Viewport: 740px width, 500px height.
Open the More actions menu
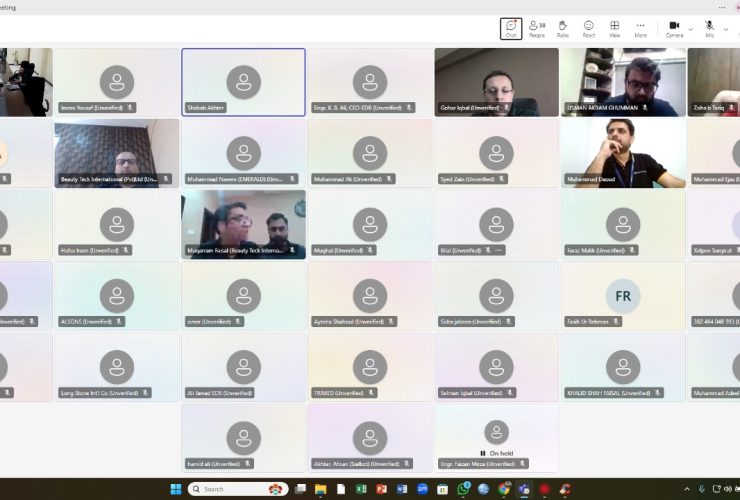[x=640, y=28]
